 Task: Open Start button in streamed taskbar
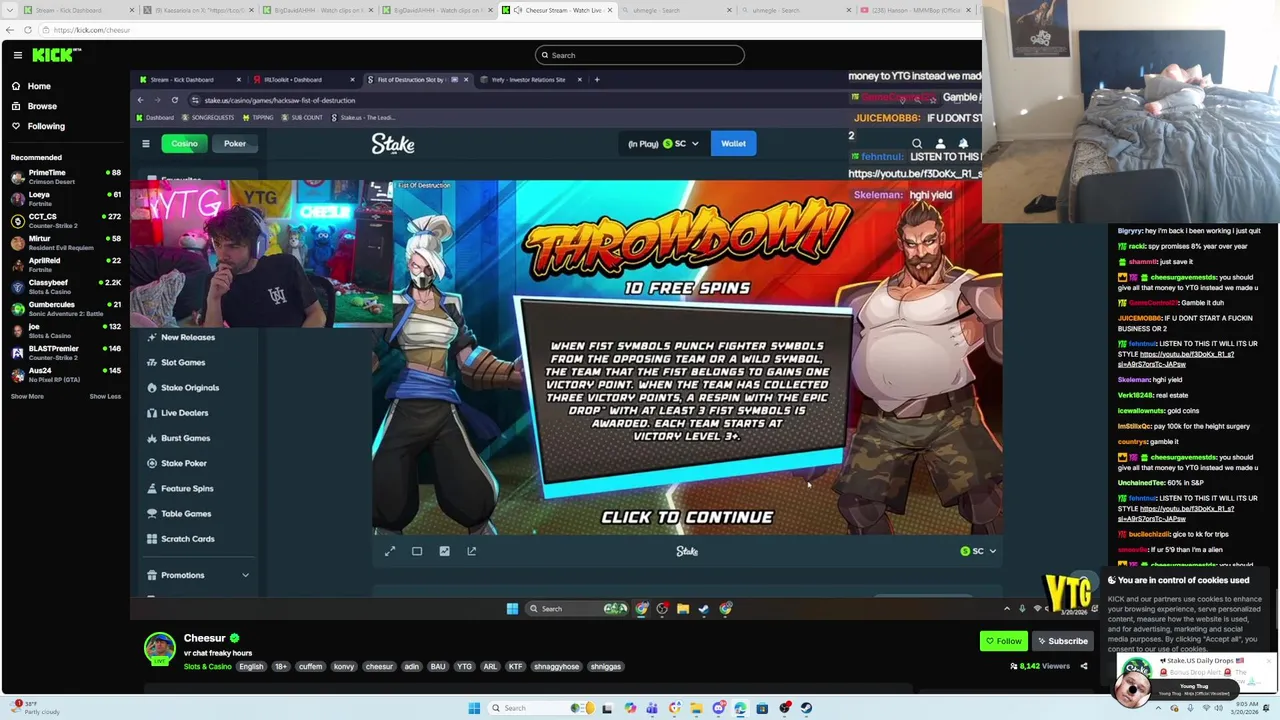(x=512, y=608)
